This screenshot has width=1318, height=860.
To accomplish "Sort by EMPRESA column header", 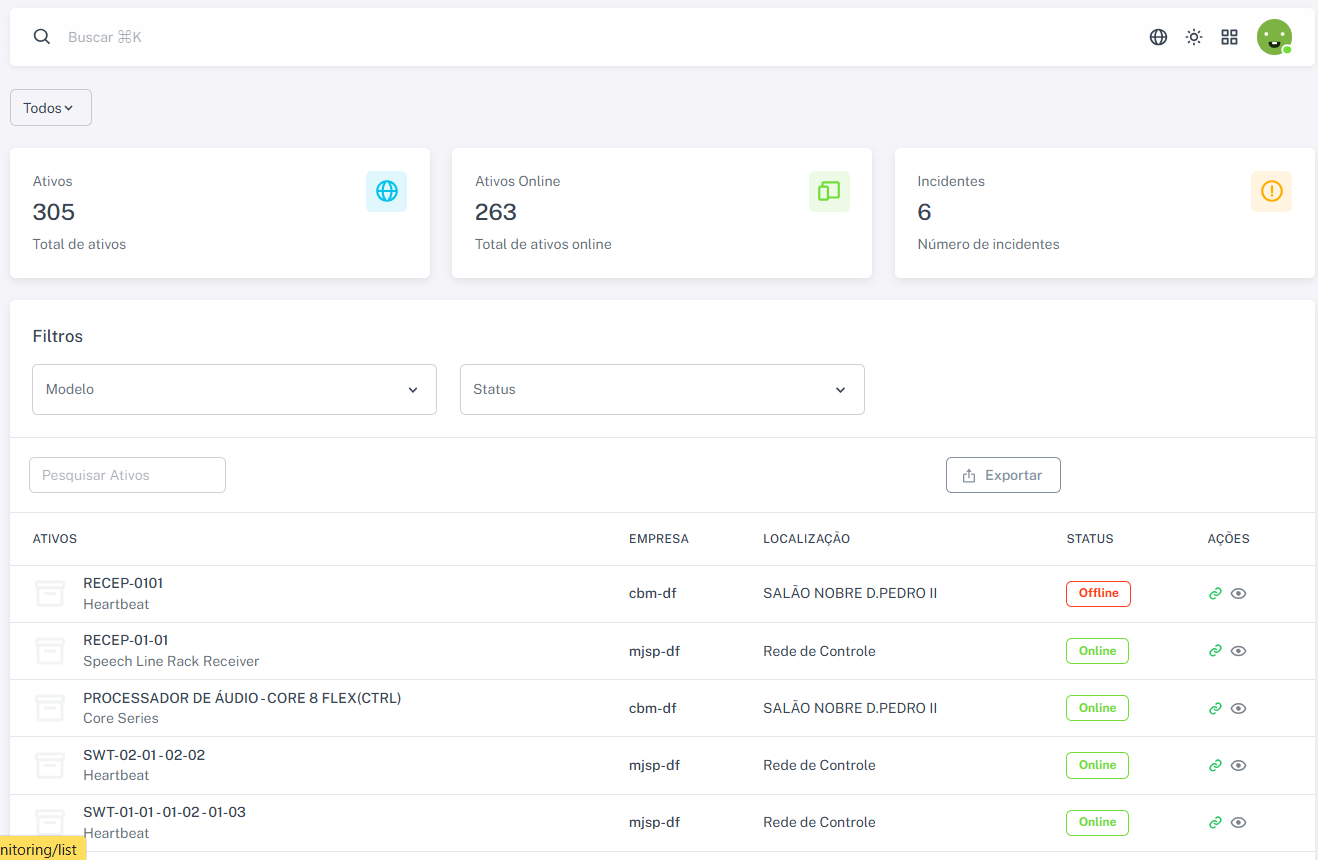I will click(659, 539).
